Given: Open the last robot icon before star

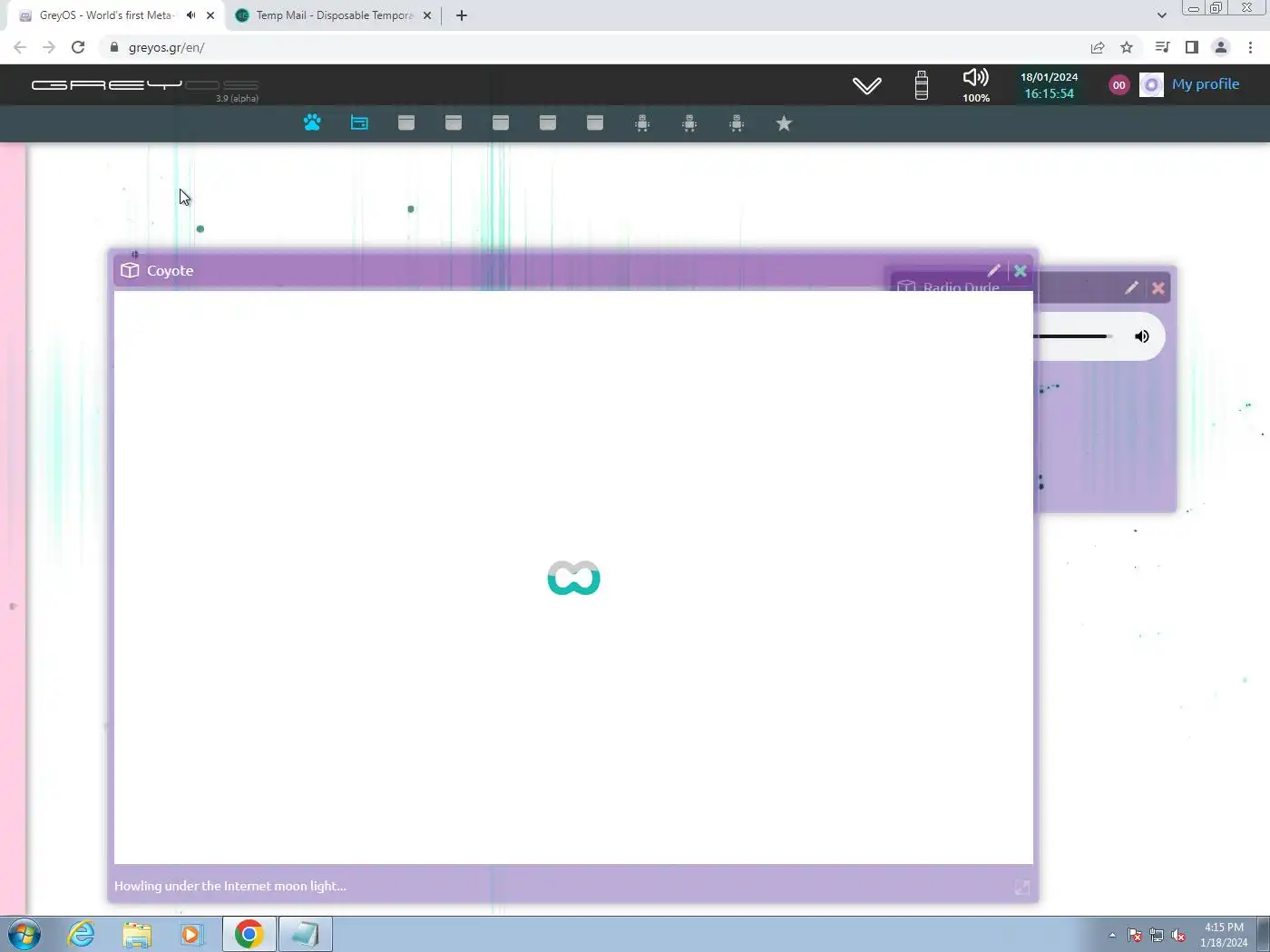Looking at the screenshot, I should 737,123.
